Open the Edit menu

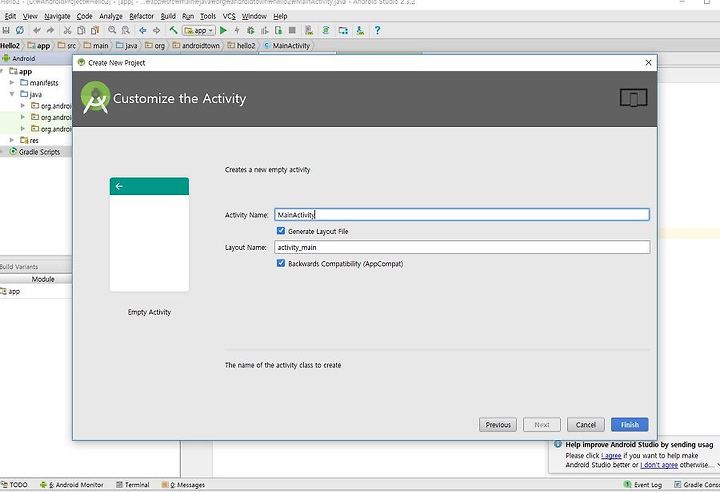[x=10, y=16]
